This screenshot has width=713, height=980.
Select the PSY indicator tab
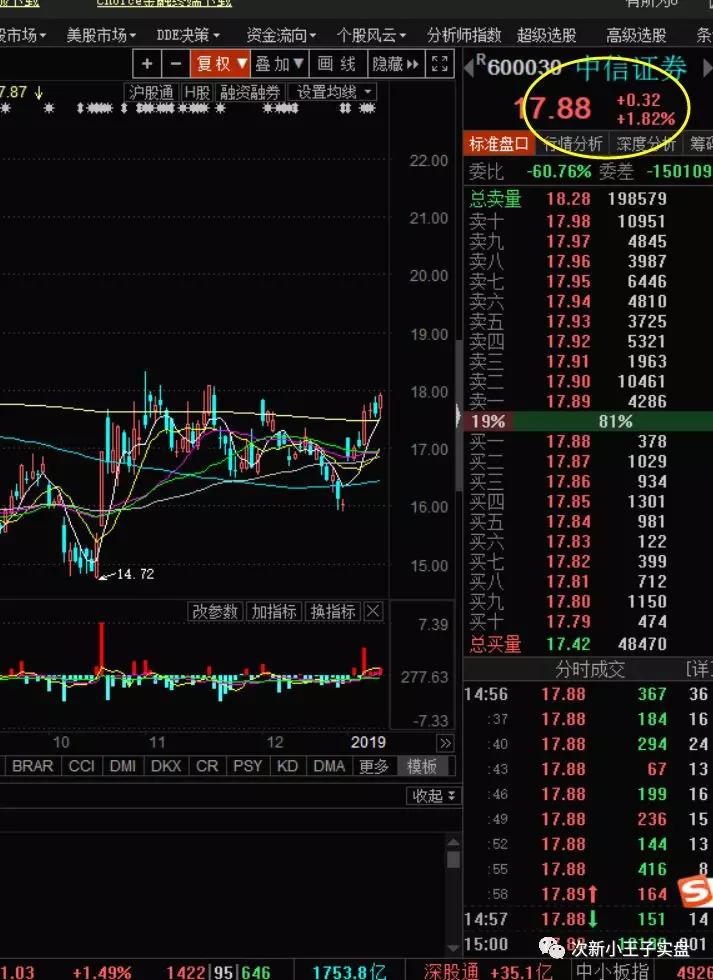coord(247,766)
